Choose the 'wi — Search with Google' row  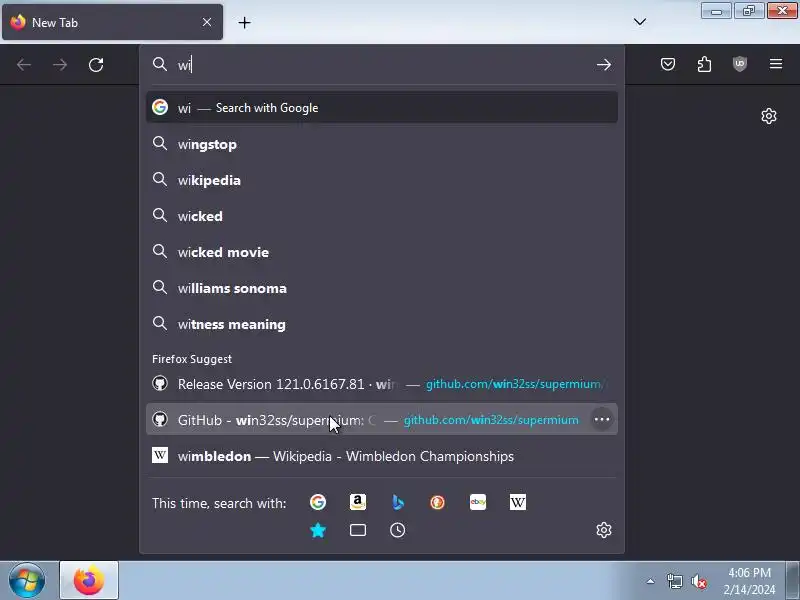click(382, 108)
